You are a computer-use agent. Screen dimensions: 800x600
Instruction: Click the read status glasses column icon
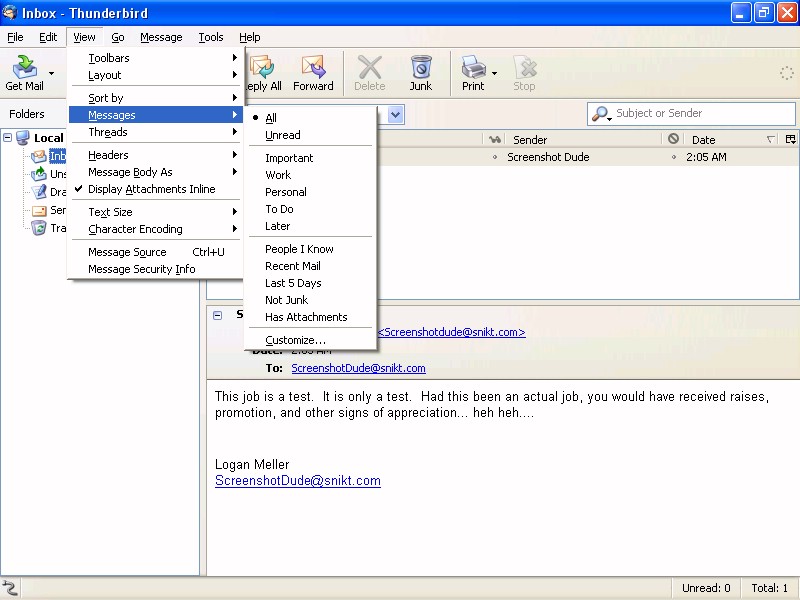(x=494, y=139)
